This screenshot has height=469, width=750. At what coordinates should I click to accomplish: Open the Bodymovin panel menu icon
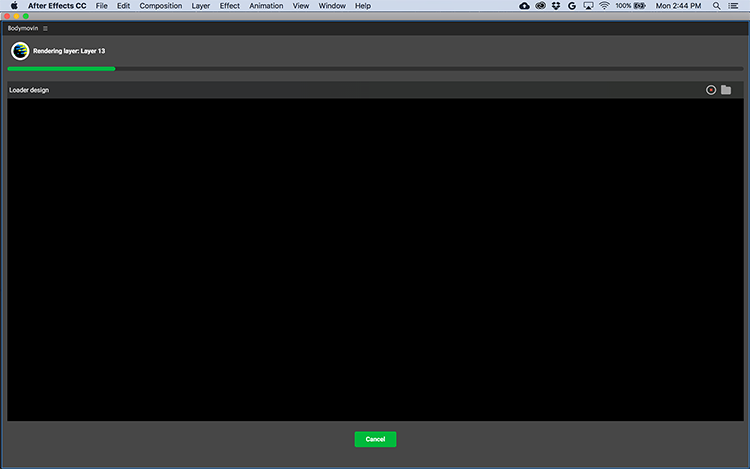point(45,28)
